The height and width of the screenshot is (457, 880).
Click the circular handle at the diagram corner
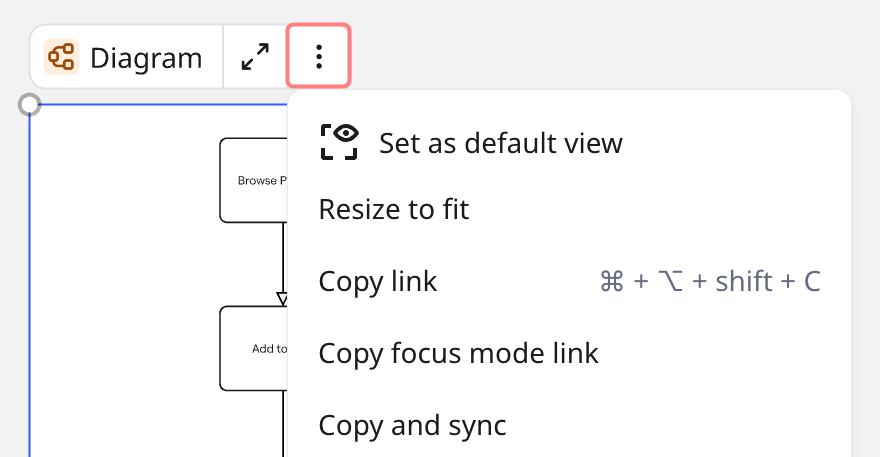tap(30, 104)
